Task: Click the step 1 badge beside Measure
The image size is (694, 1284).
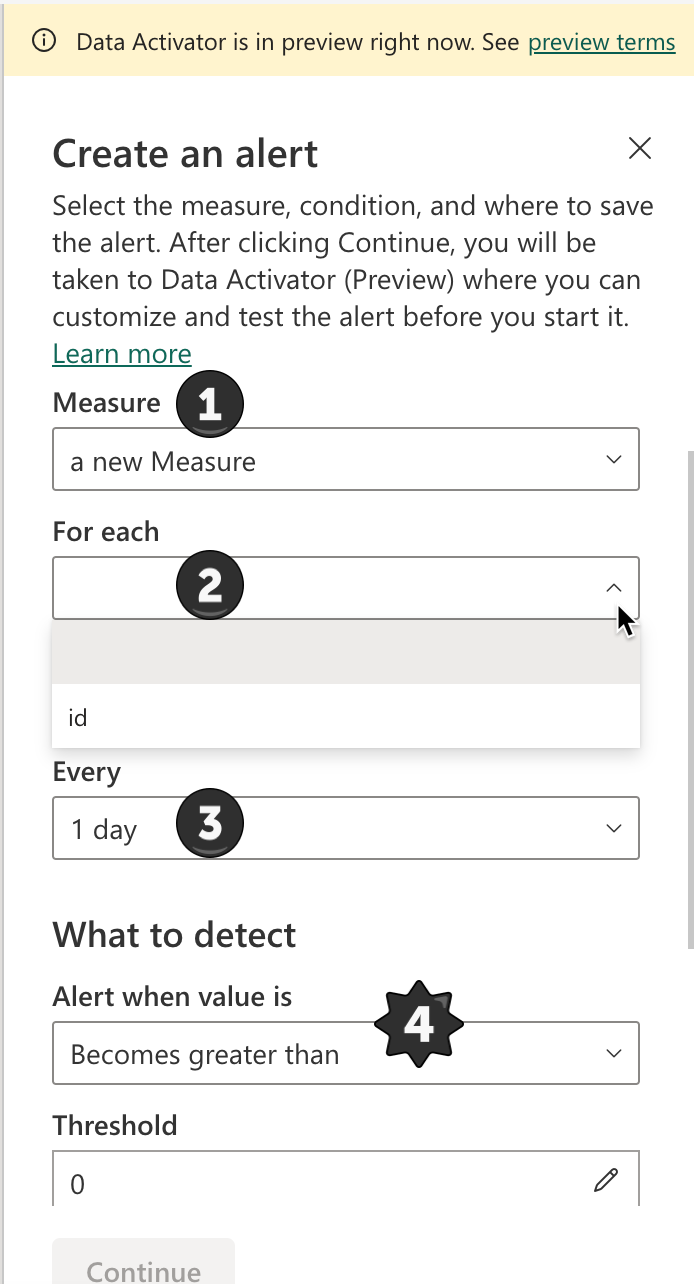Action: point(210,403)
